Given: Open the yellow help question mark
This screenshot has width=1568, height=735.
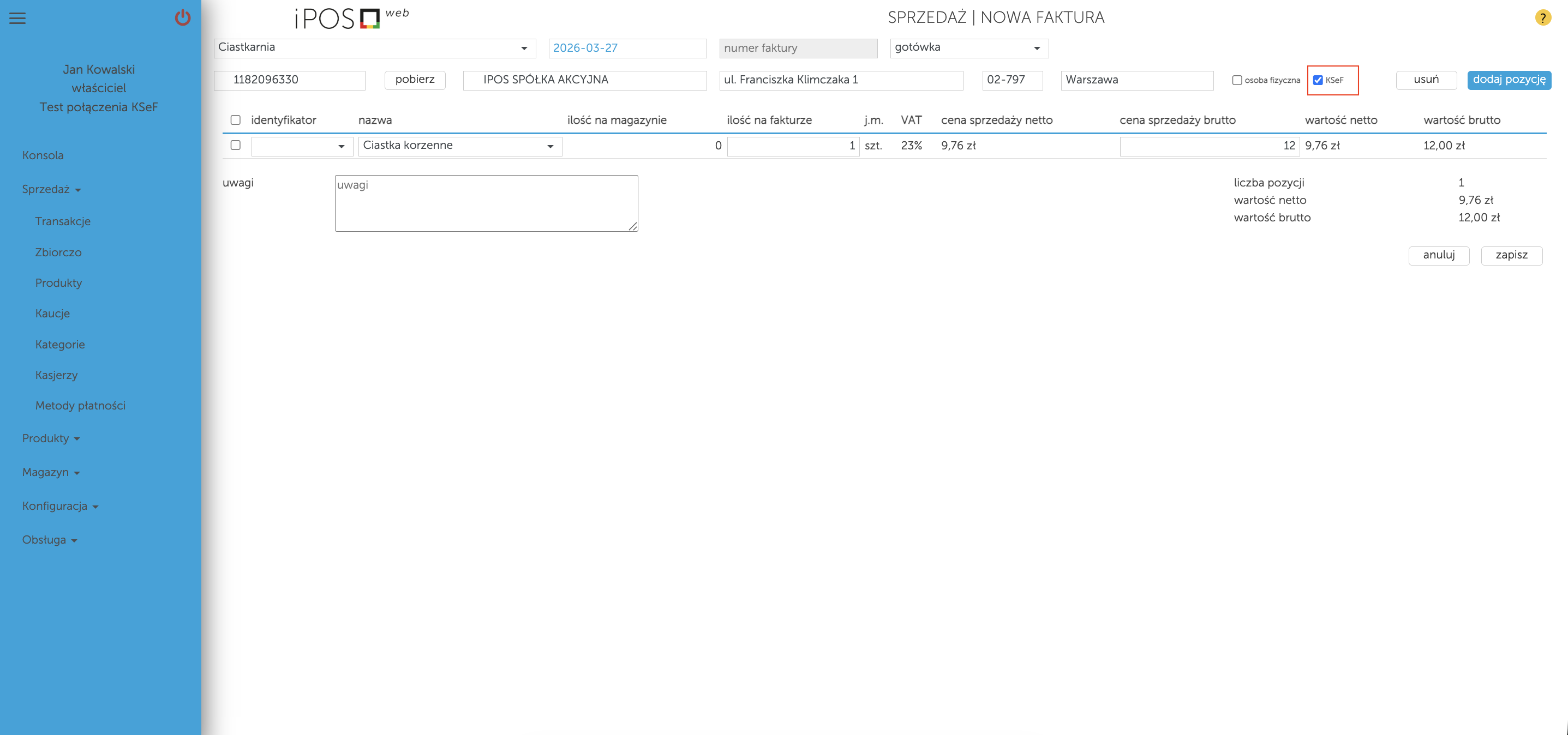Looking at the screenshot, I should 1542,17.
